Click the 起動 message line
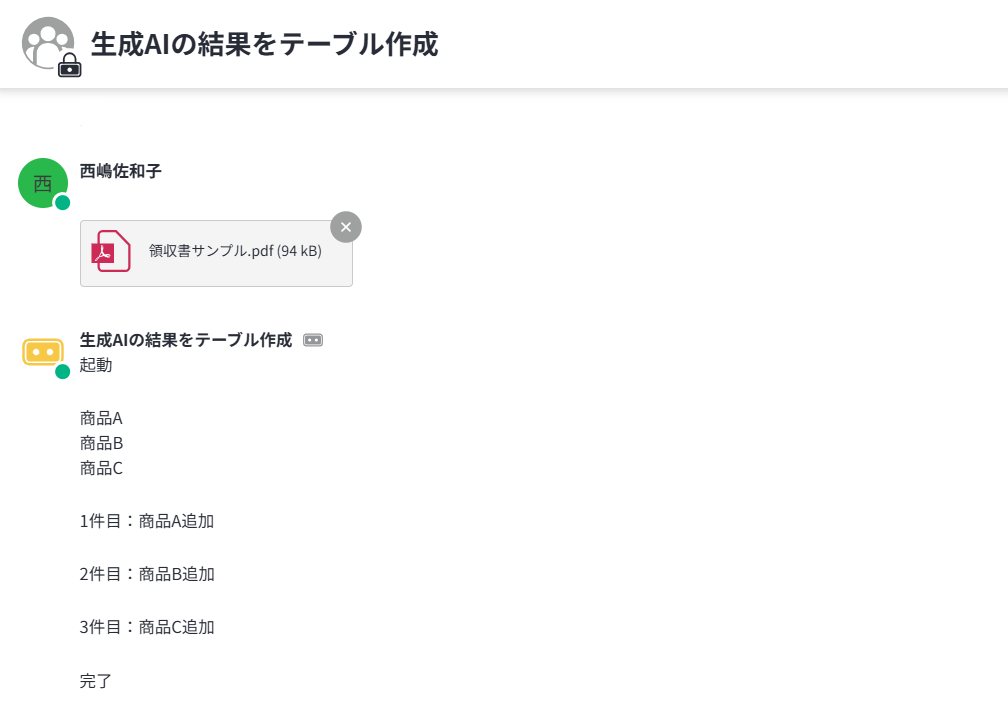 [x=96, y=365]
